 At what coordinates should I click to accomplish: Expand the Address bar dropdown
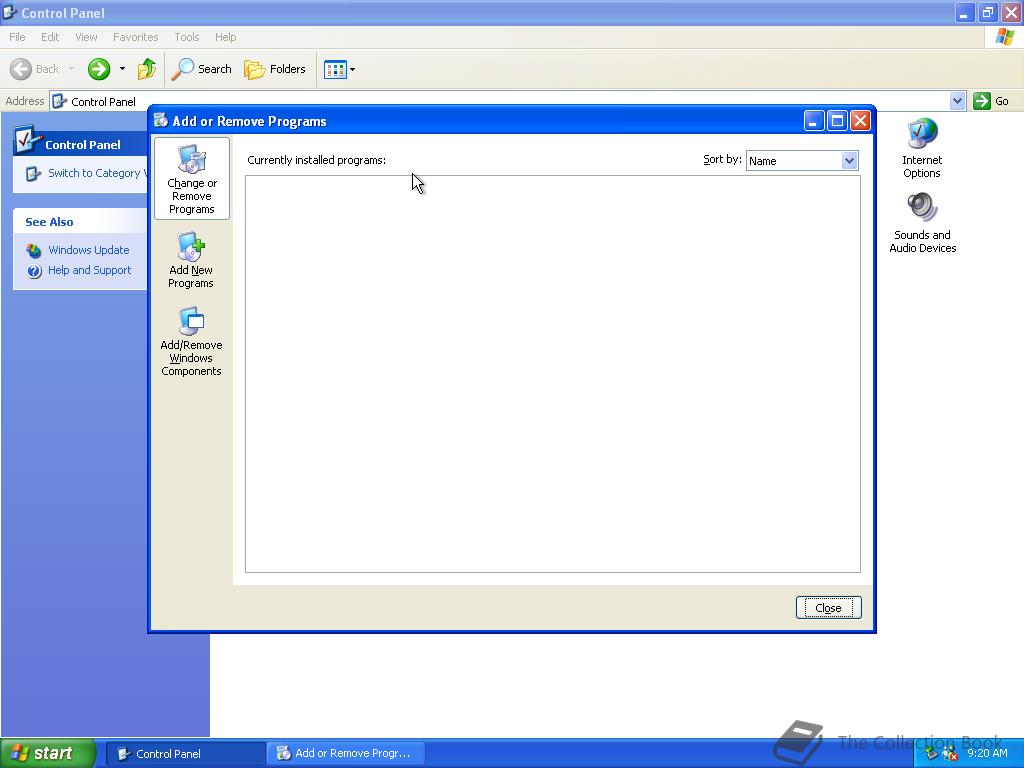pyautogui.click(x=957, y=101)
